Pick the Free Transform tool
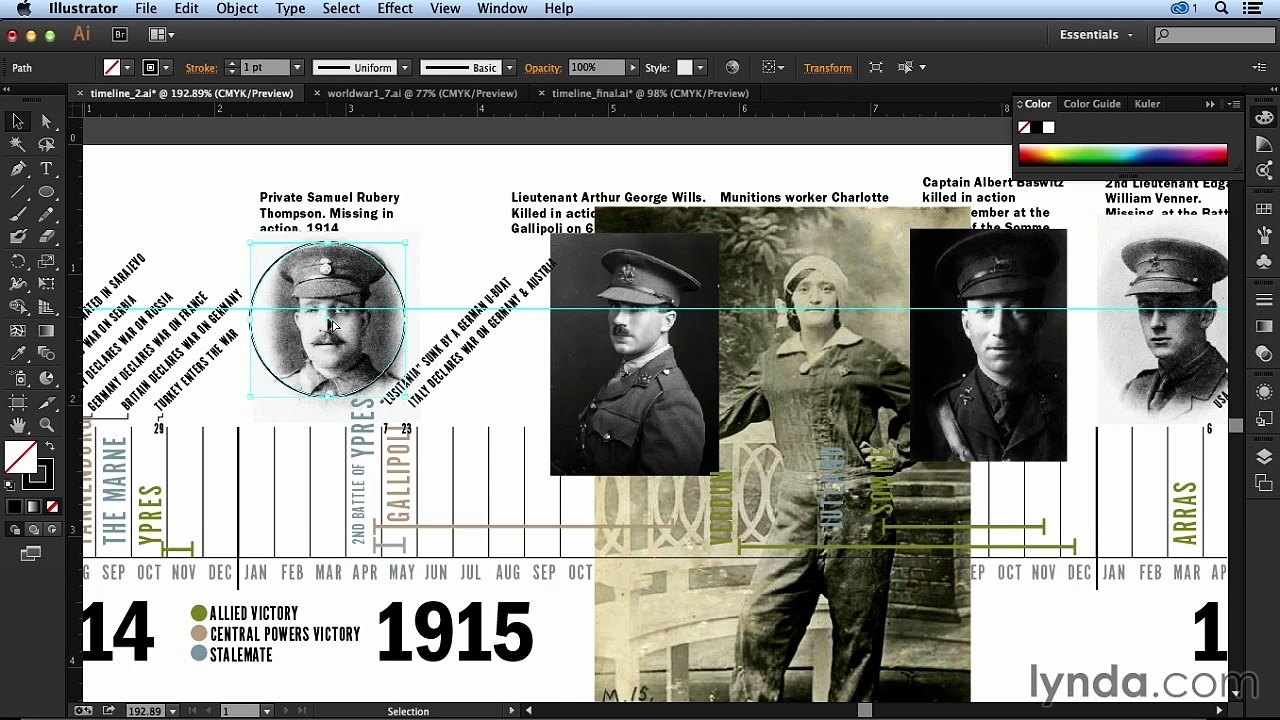The width and height of the screenshot is (1280, 720). [x=46, y=285]
